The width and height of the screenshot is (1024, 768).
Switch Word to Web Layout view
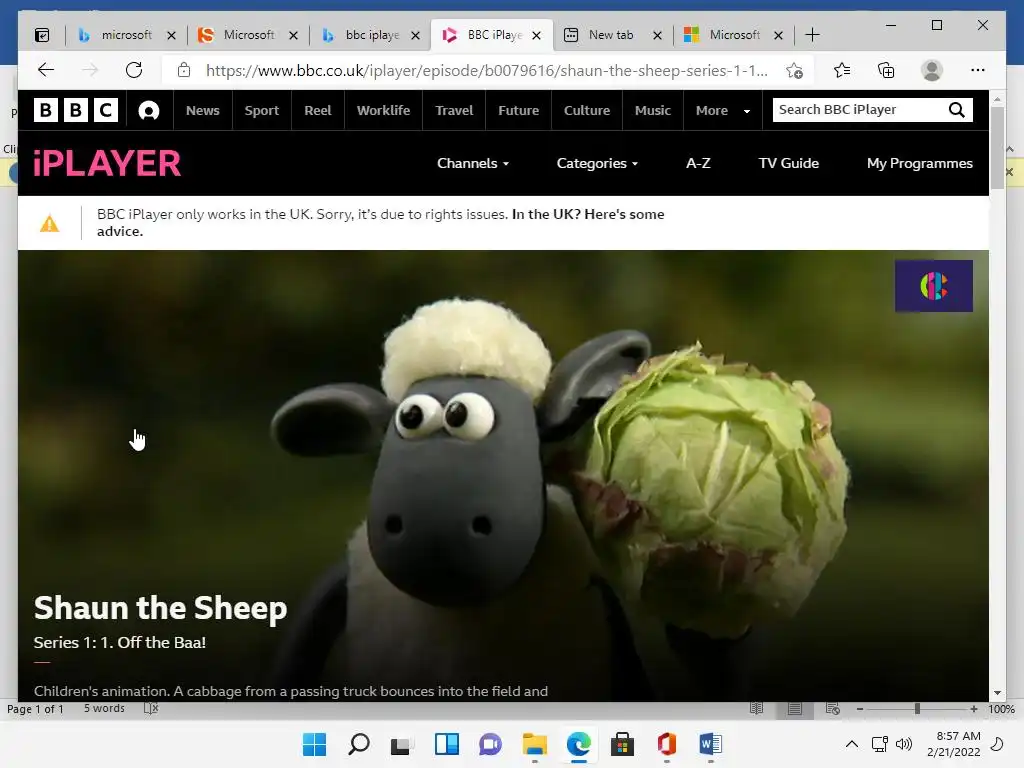point(833,709)
